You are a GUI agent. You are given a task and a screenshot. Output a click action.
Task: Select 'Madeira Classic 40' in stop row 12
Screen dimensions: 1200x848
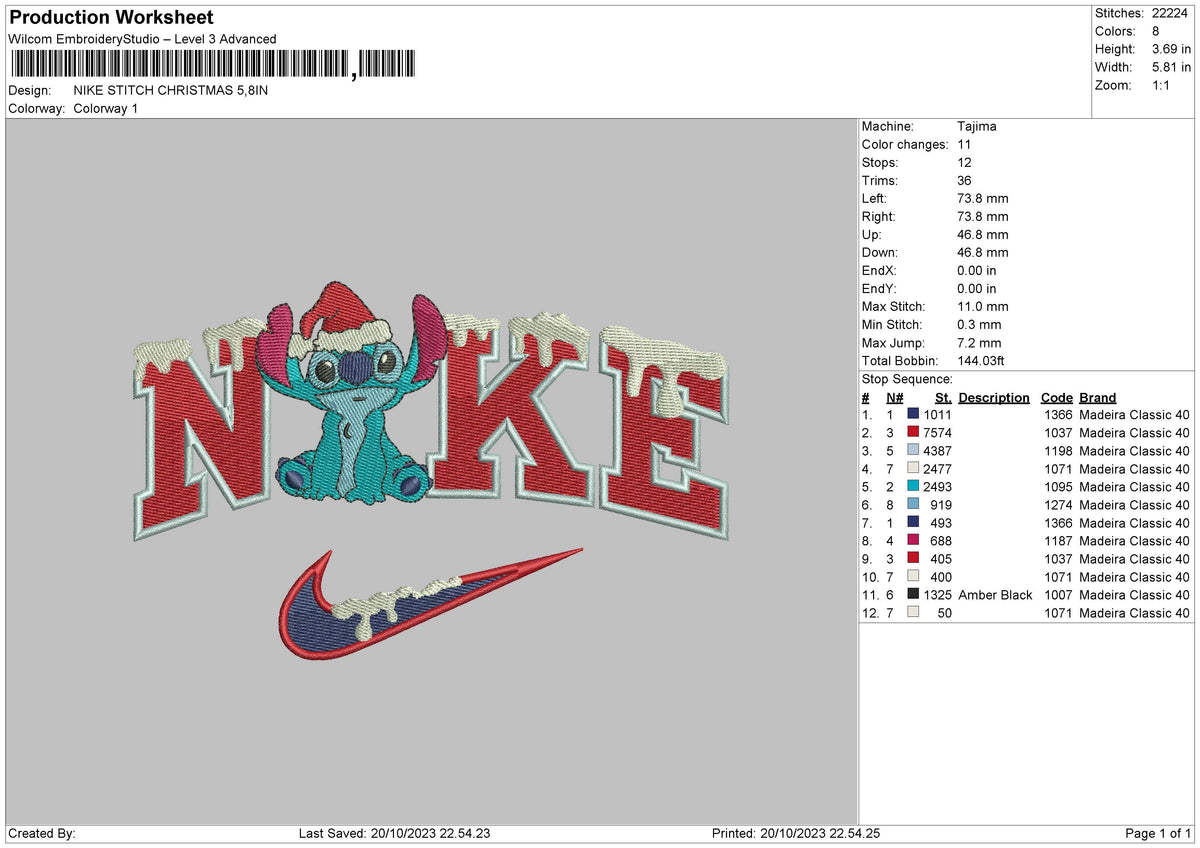click(1135, 613)
